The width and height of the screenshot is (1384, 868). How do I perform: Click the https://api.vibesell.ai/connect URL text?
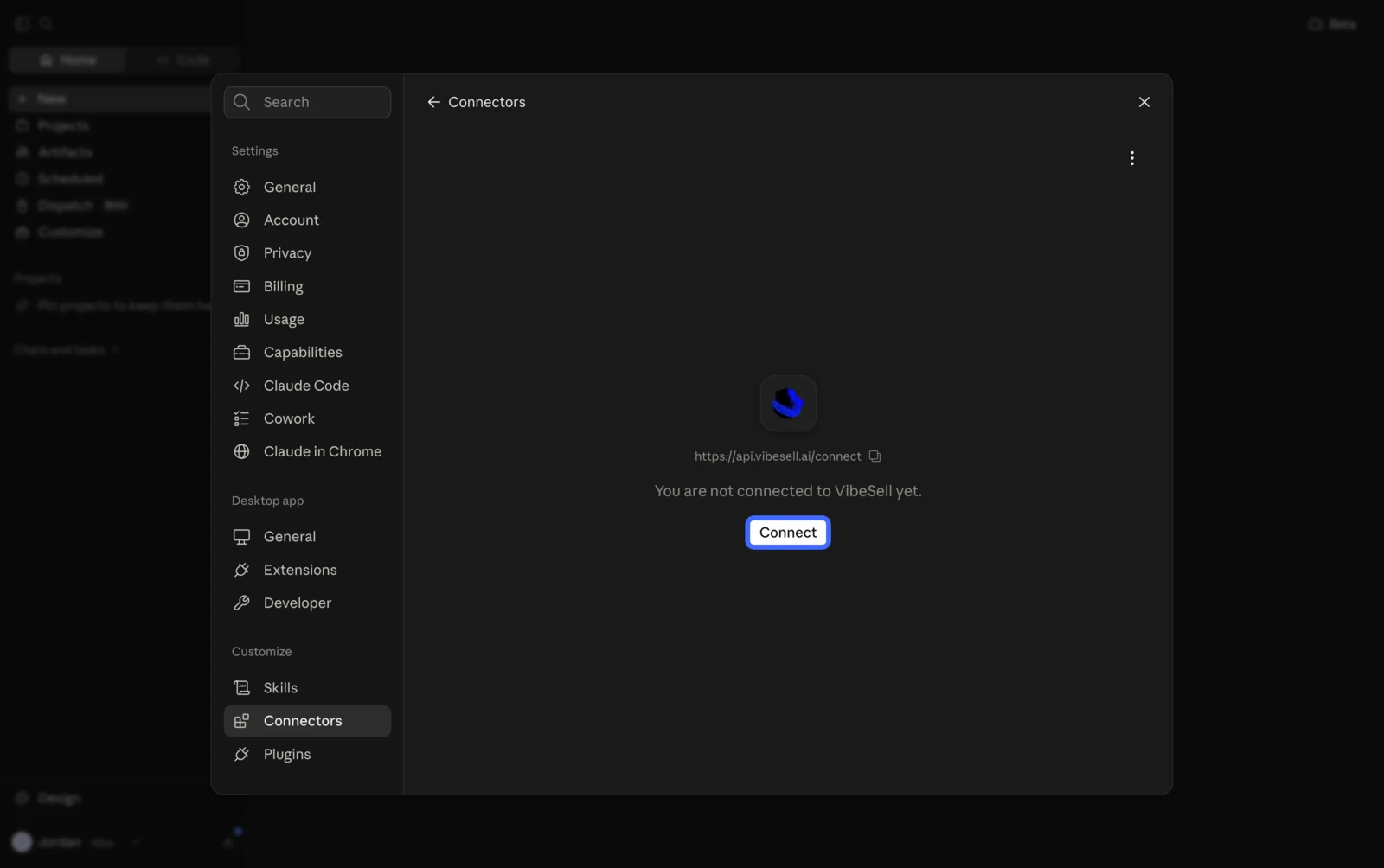pos(778,456)
